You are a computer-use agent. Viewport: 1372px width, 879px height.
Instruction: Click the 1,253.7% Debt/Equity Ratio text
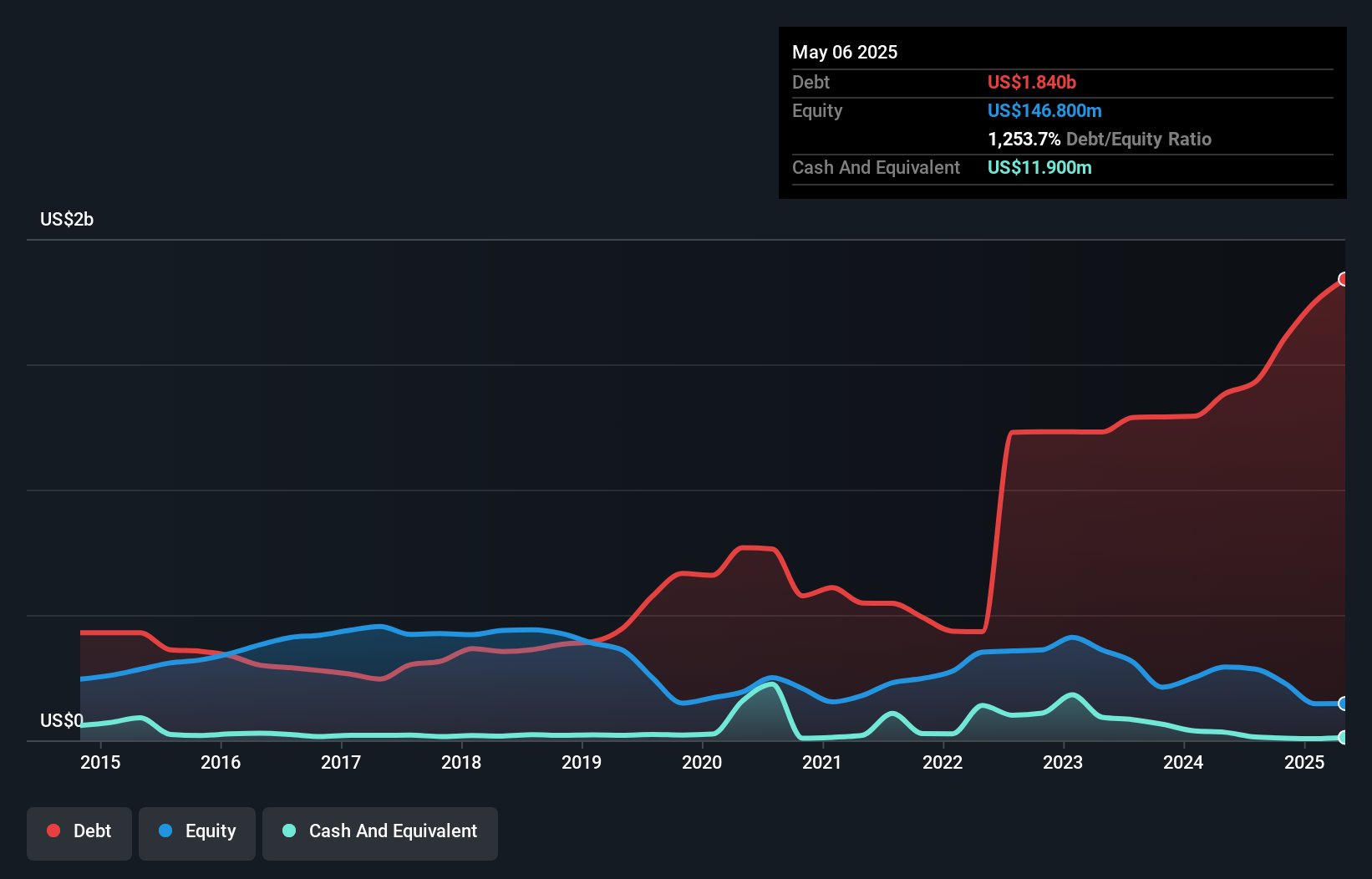[1100, 139]
